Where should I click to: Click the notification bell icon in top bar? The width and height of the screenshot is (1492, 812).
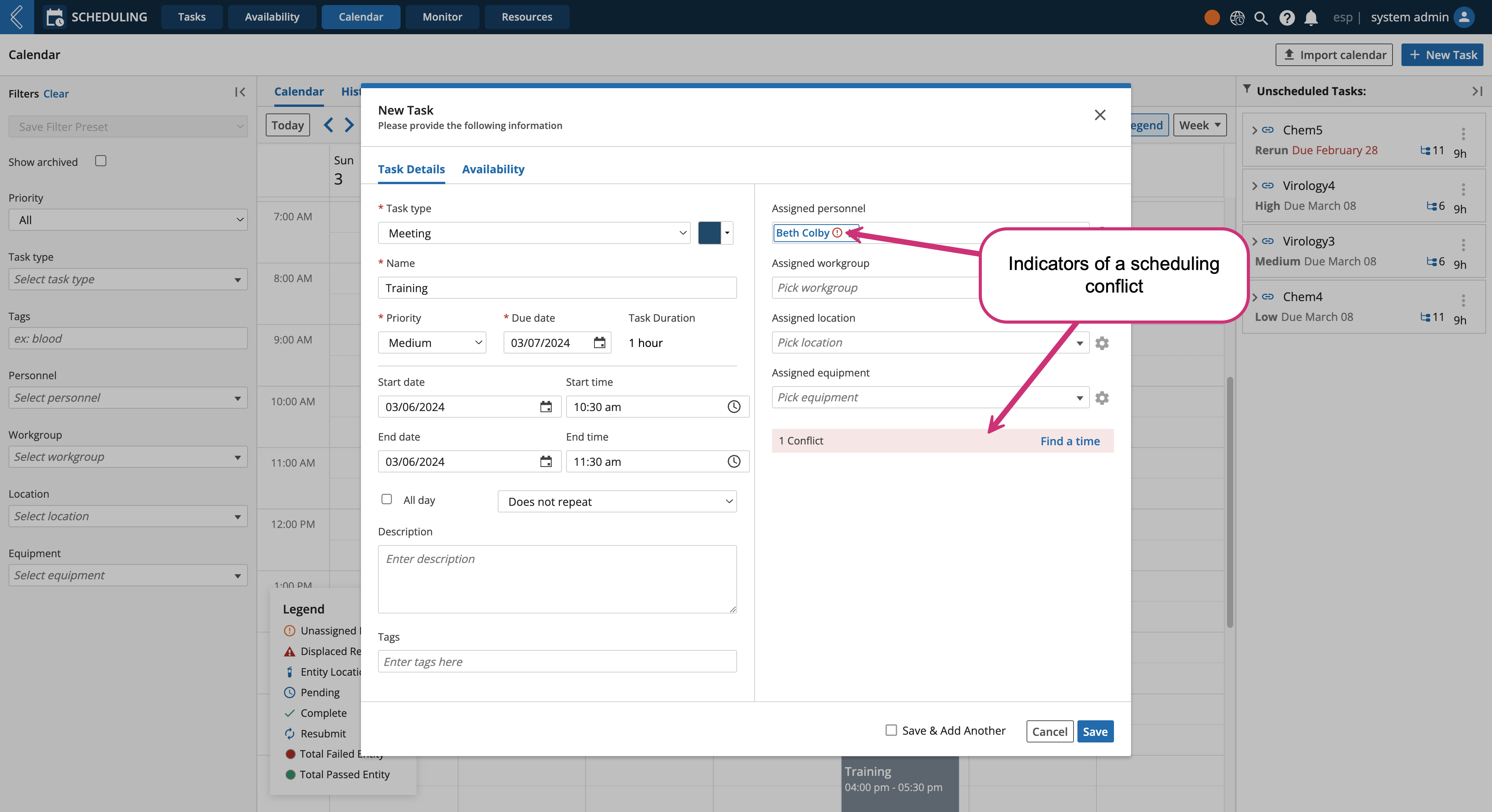pos(1311,16)
